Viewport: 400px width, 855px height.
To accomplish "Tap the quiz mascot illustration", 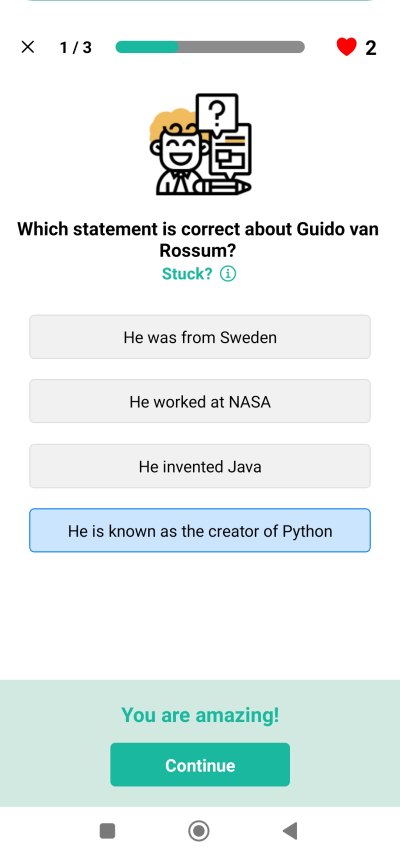I will (201, 144).
